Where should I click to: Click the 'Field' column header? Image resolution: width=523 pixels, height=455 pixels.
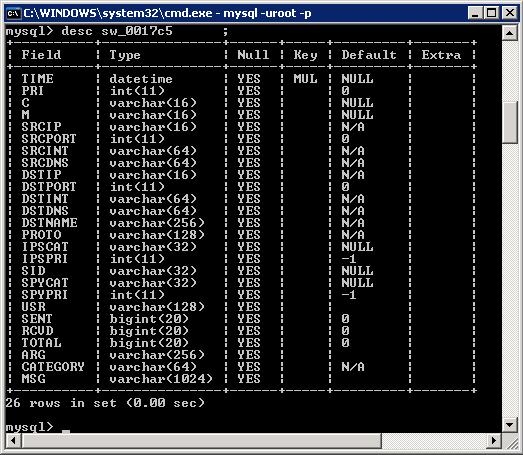click(x=41, y=55)
